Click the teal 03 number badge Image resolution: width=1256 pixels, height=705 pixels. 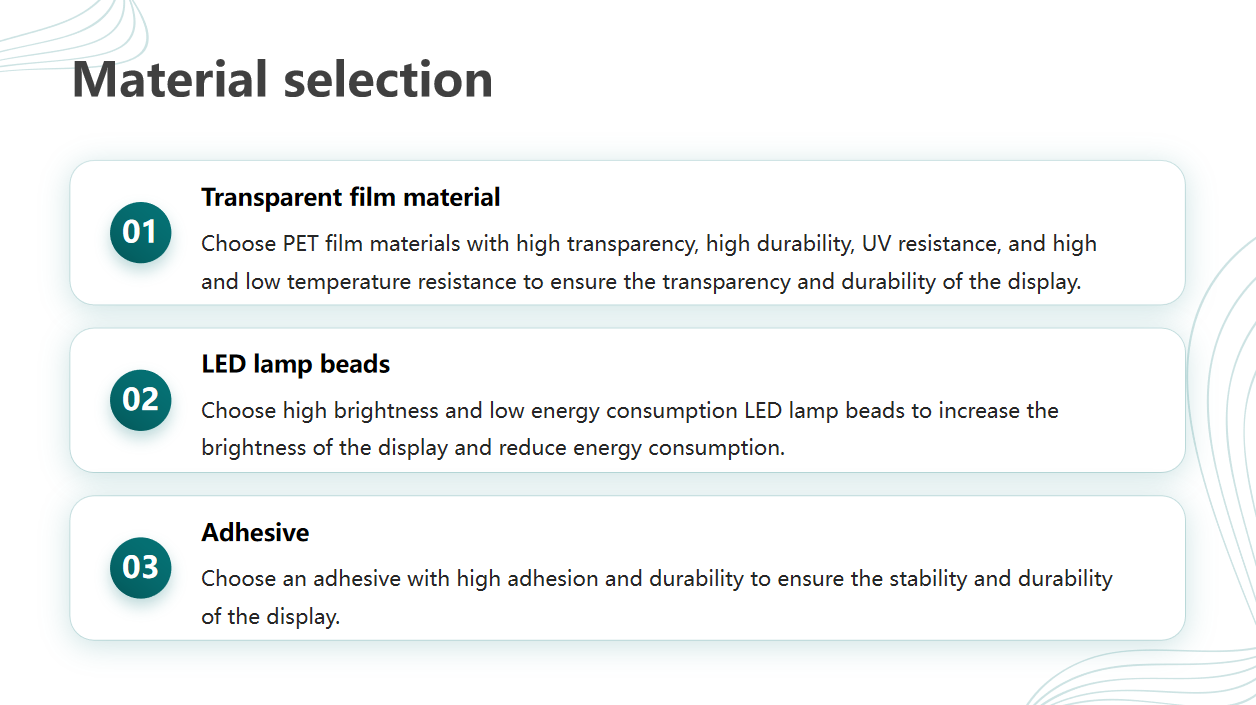(x=140, y=568)
